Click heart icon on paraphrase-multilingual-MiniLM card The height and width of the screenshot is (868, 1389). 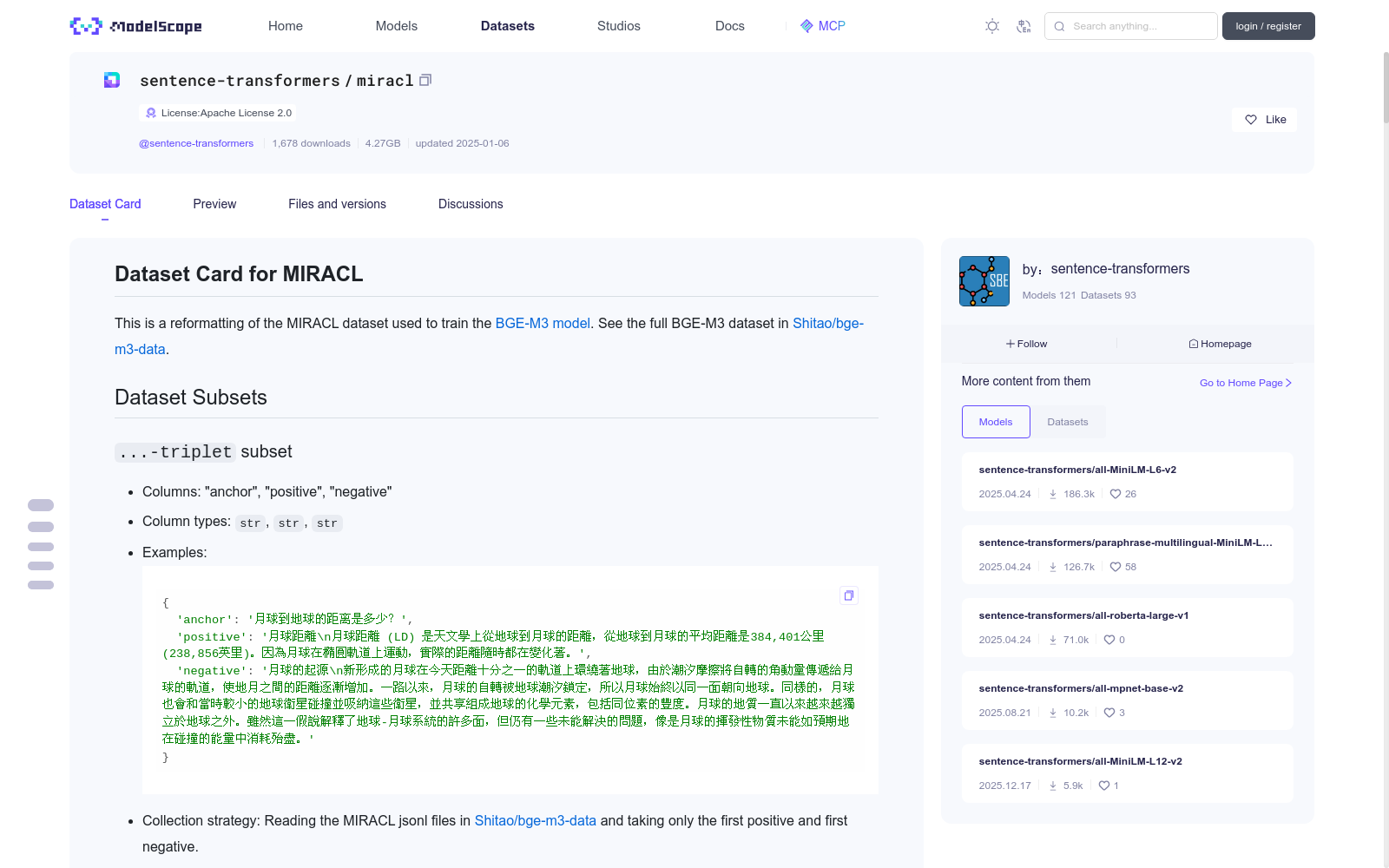point(1116,567)
